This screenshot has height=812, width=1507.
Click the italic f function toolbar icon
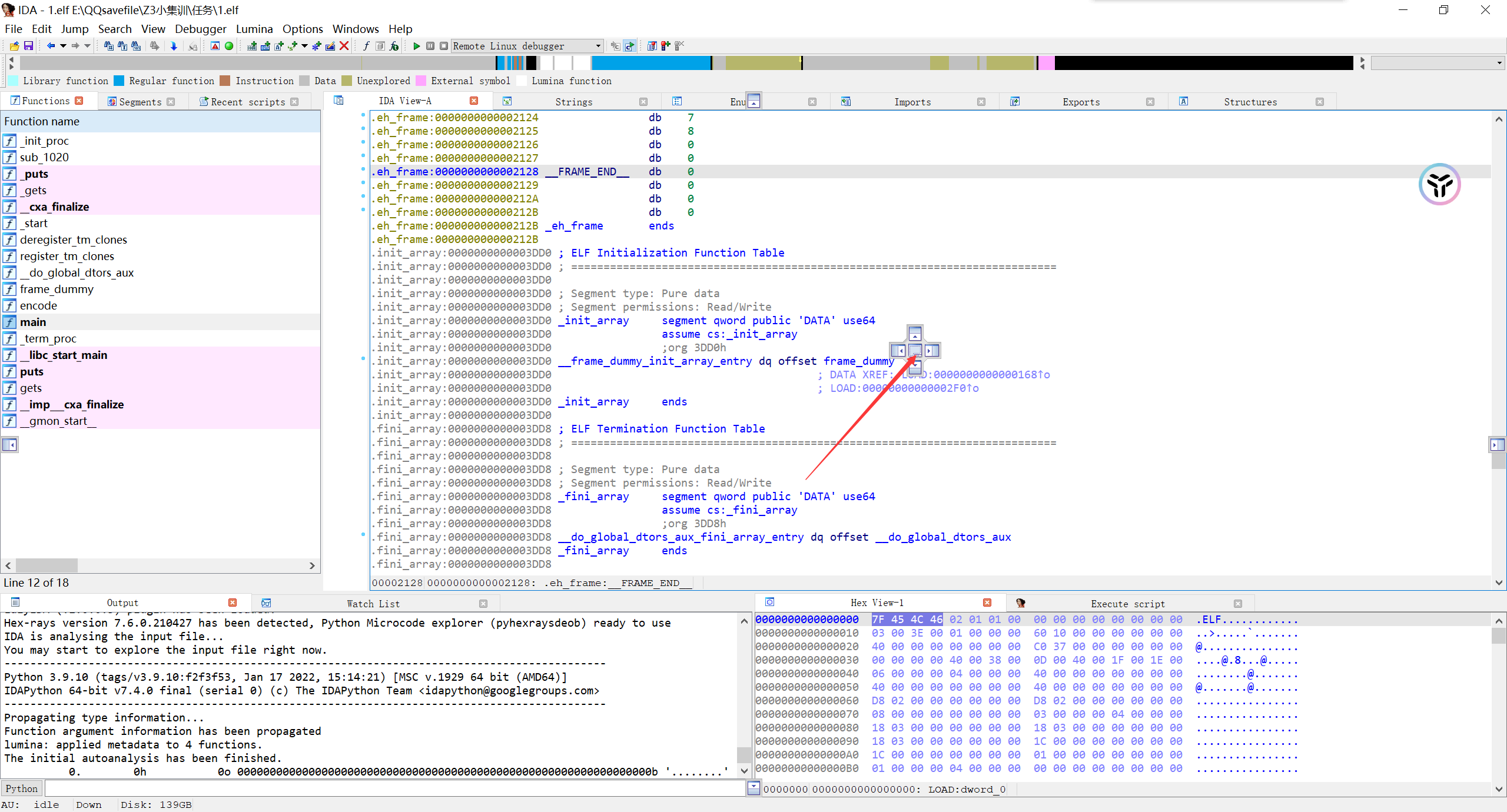pos(366,46)
